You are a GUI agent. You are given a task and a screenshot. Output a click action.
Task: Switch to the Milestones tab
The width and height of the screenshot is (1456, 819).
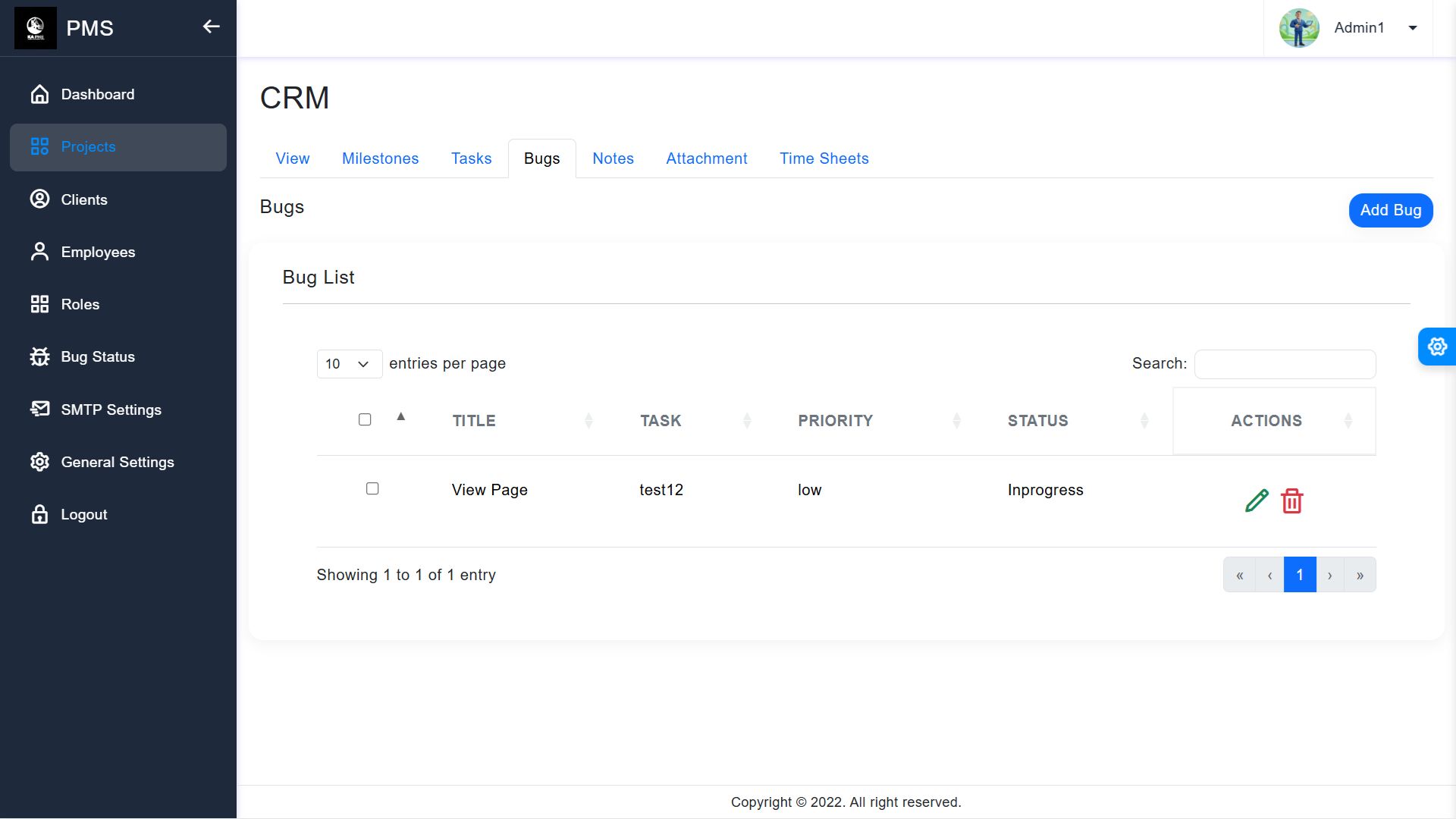point(380,158)
